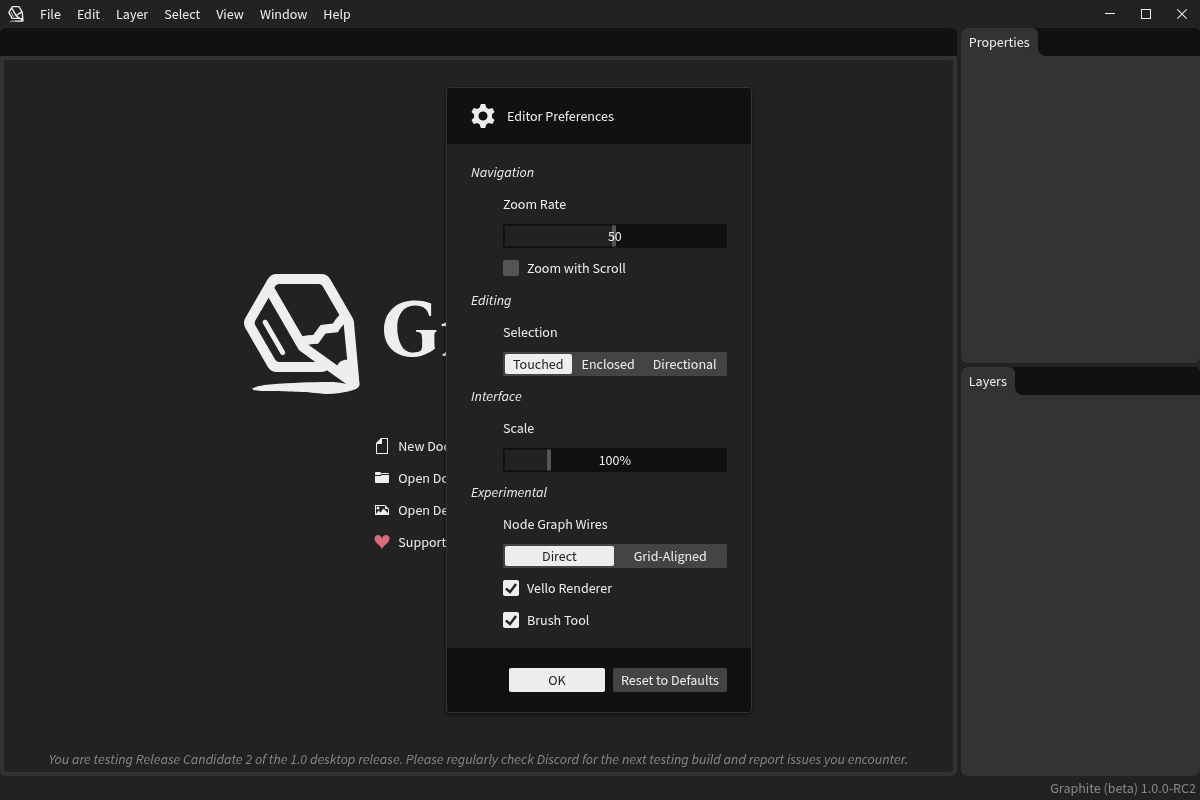
Task: Switch Node Graph Wires to Grid-Aligned
Action: [670, 556]
